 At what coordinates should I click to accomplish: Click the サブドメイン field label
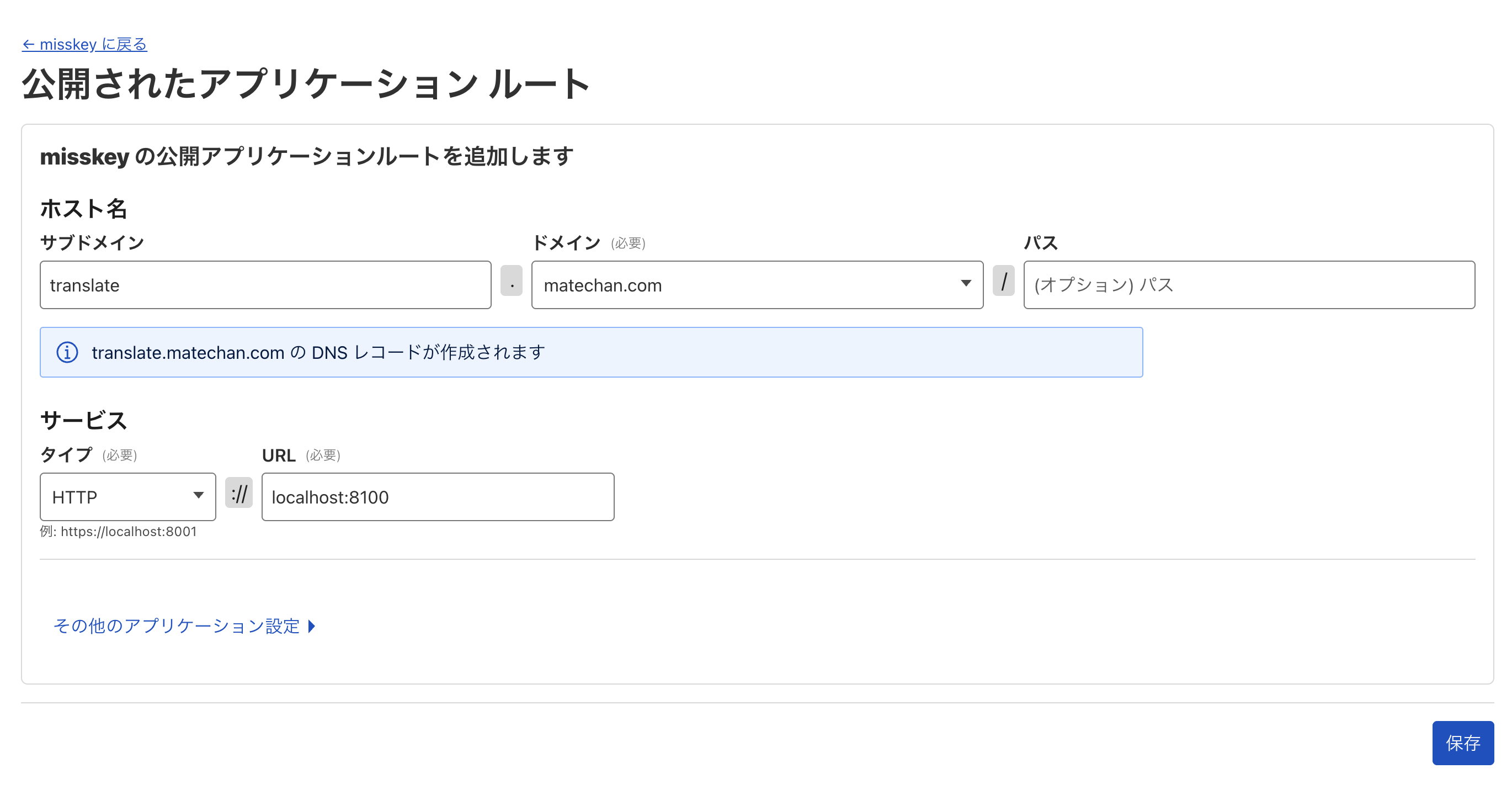coord(92,243)
